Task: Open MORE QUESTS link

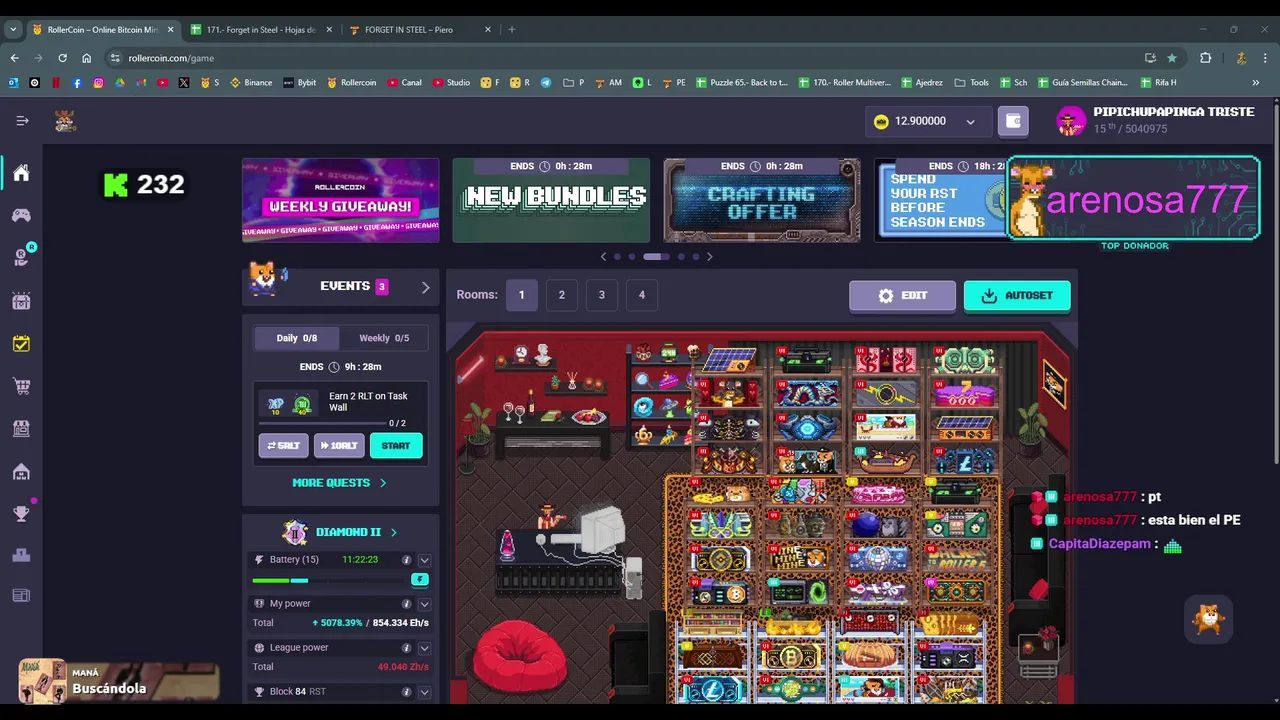Action: pyautogui.click(x=339, y=483)
